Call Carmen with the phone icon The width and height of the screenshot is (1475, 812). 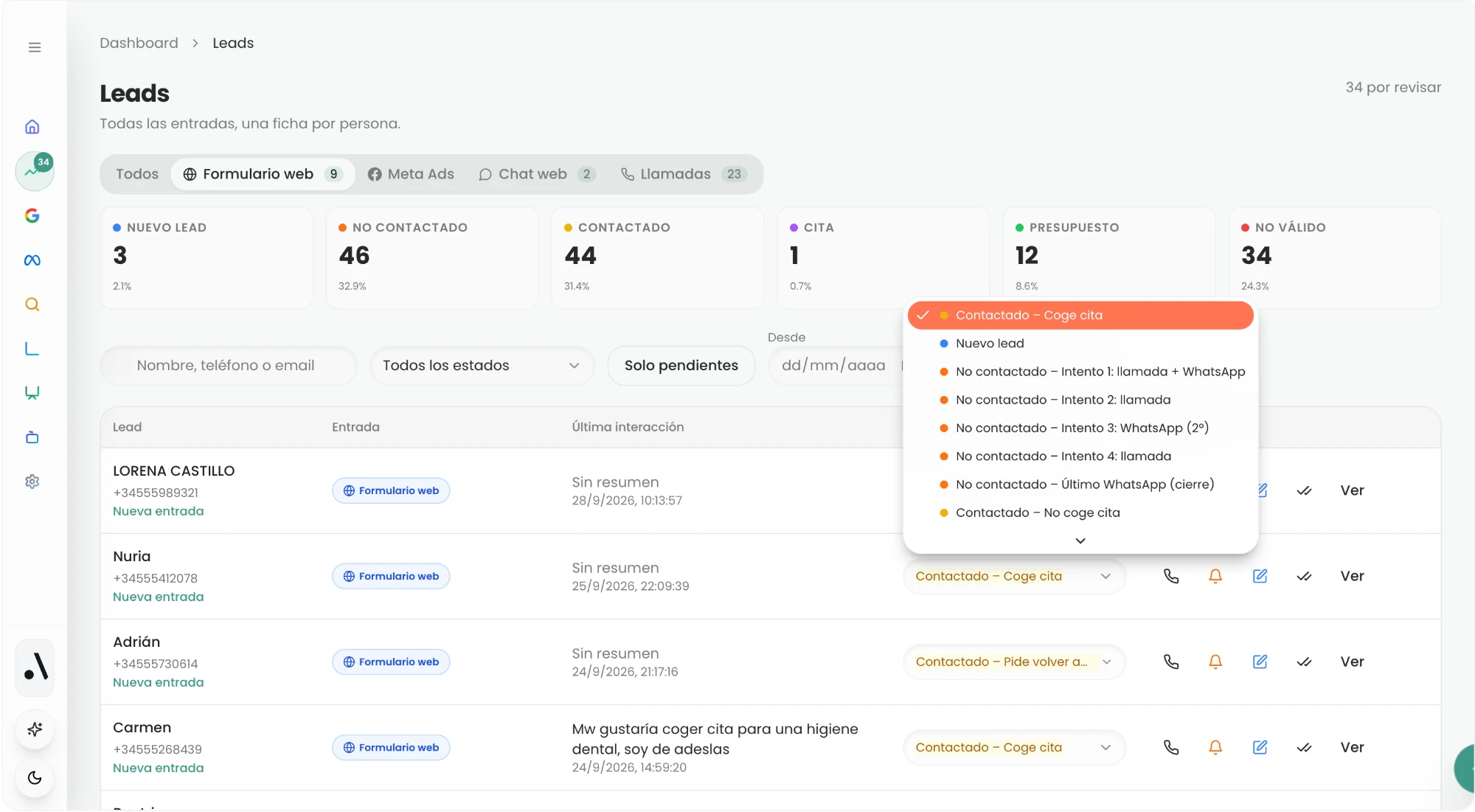pyautogui.click(x=1171, y=747)
